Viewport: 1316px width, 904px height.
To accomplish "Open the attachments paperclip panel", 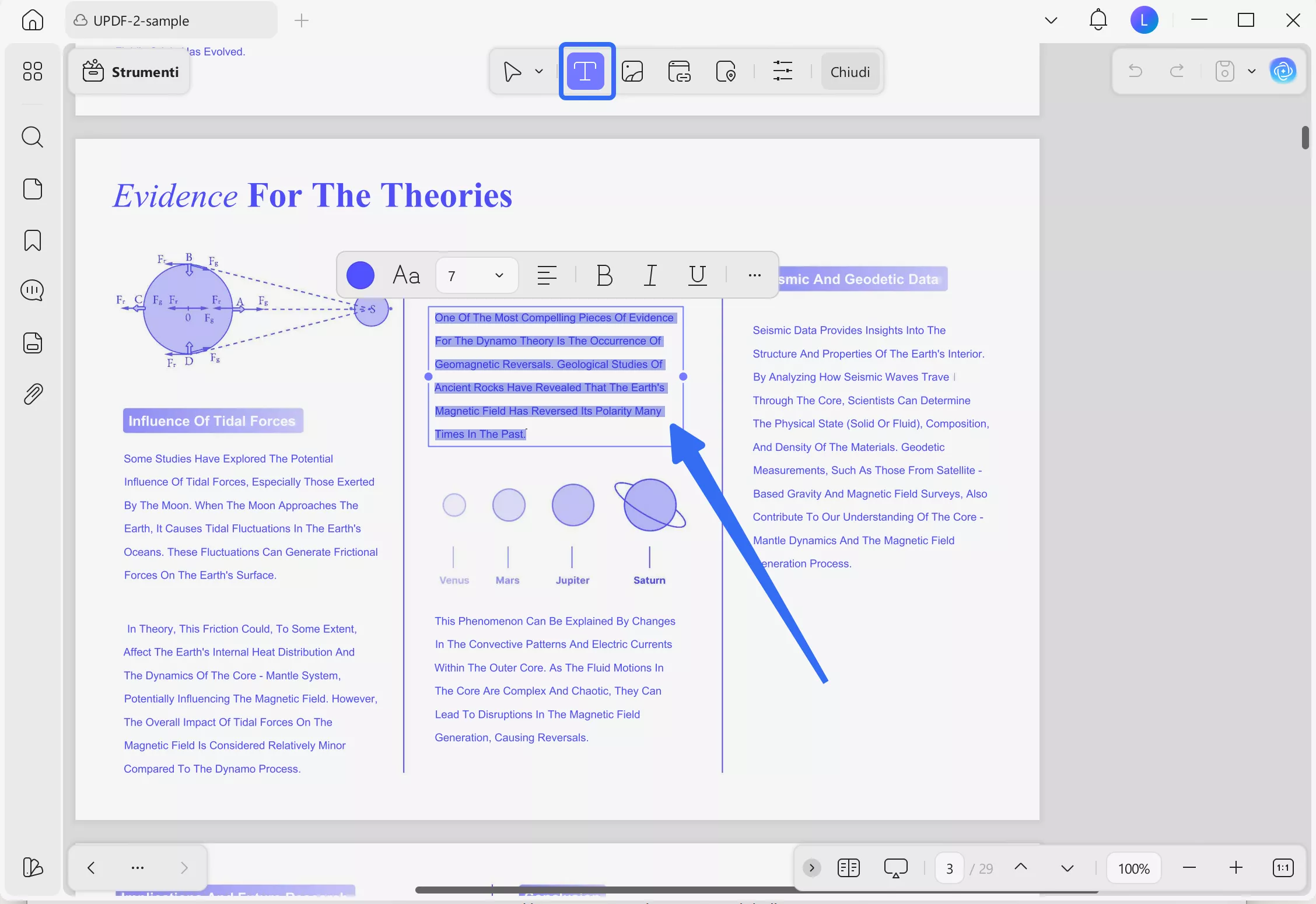I will (x=32, y=394).
